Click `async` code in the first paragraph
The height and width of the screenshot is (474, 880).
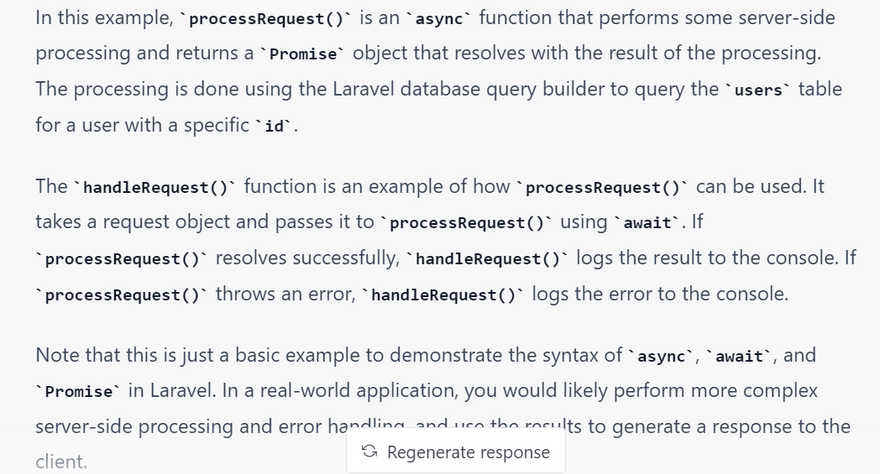pyautogui.click(x=442, y=20)
